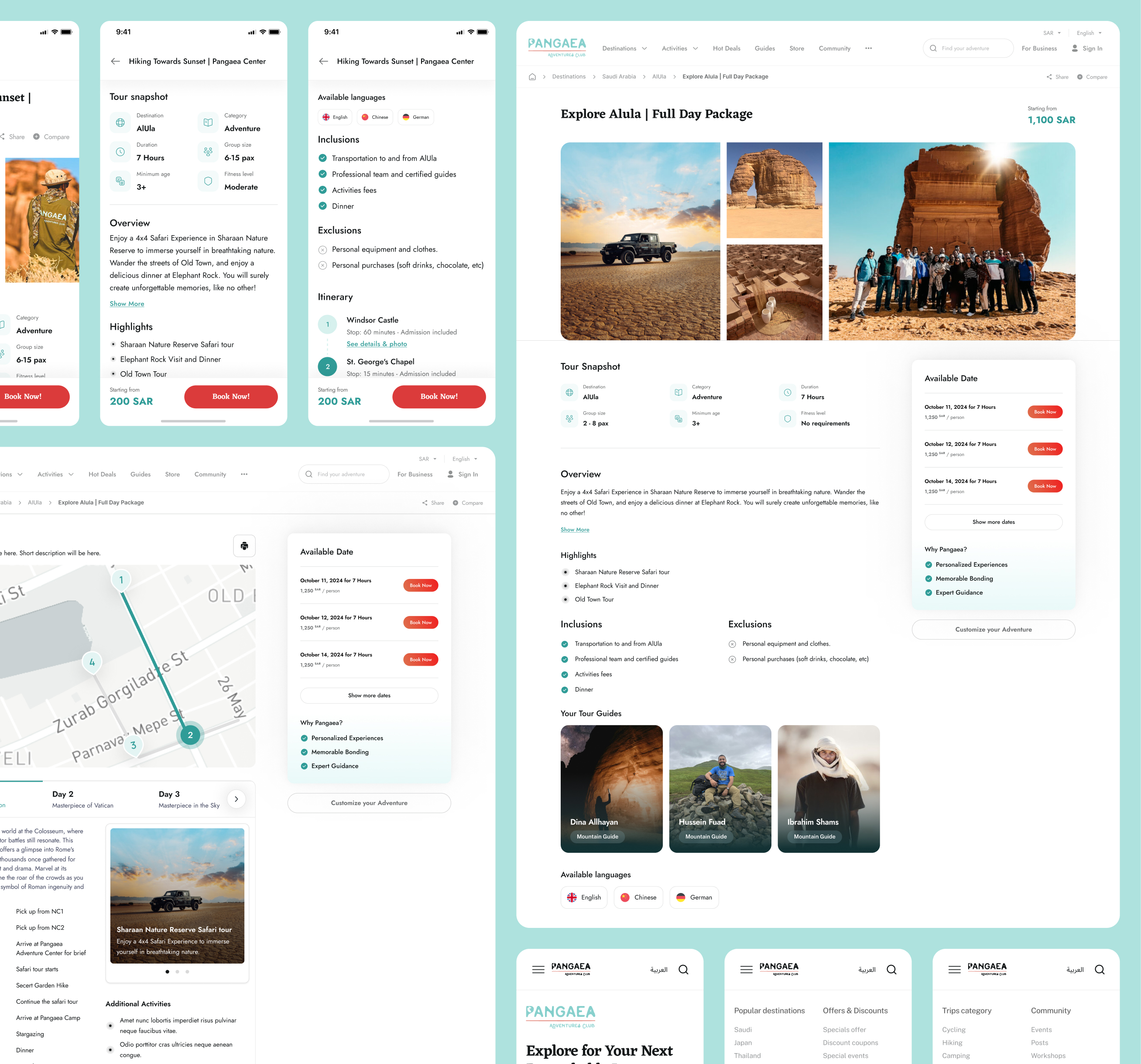This screenshot has width=1141, height=1064.
Task: Open Guides in main header
Action: [x=764, y=49]
